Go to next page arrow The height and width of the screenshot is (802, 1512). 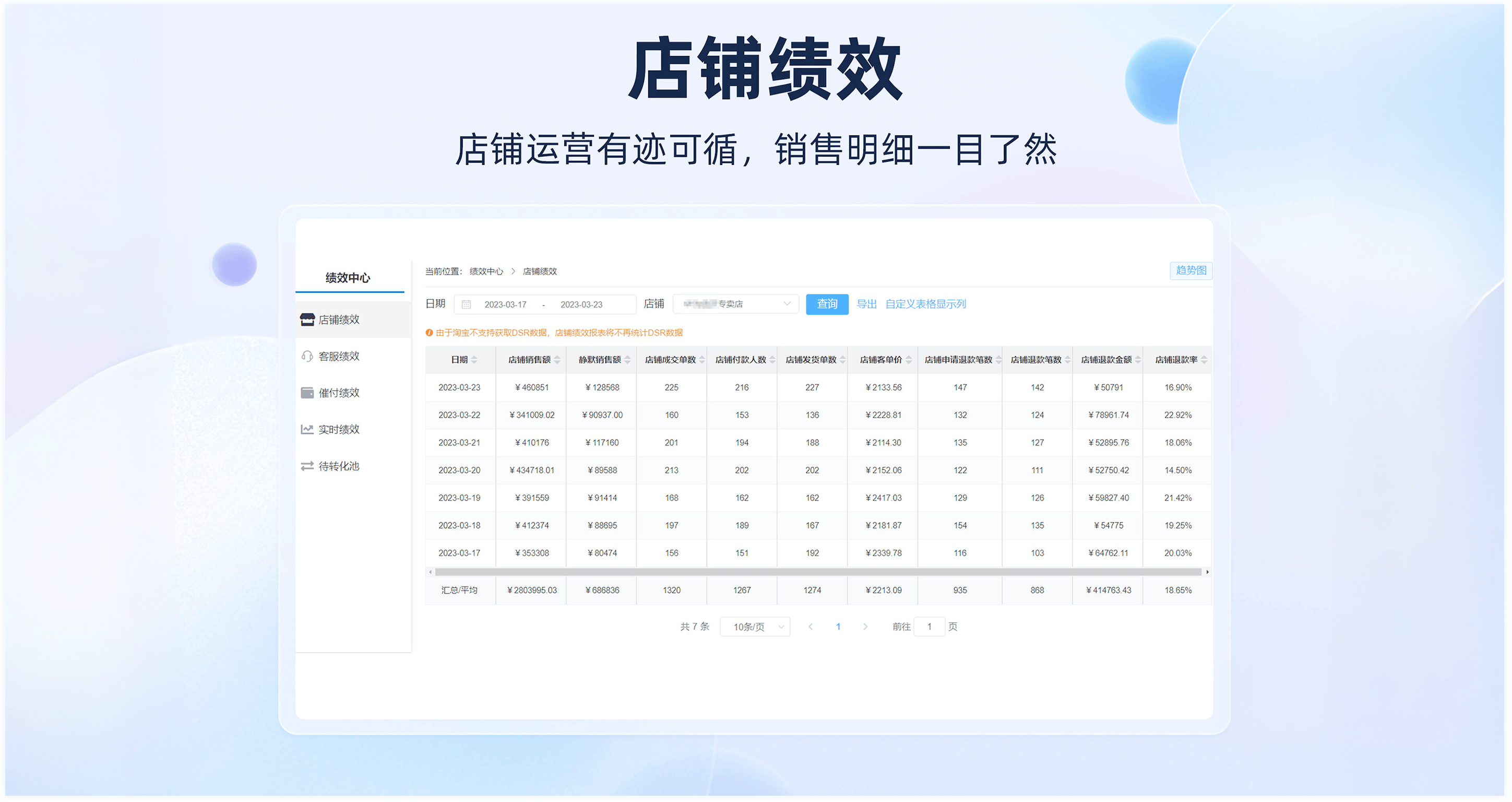pyautogui.click(x=865, y=627)
